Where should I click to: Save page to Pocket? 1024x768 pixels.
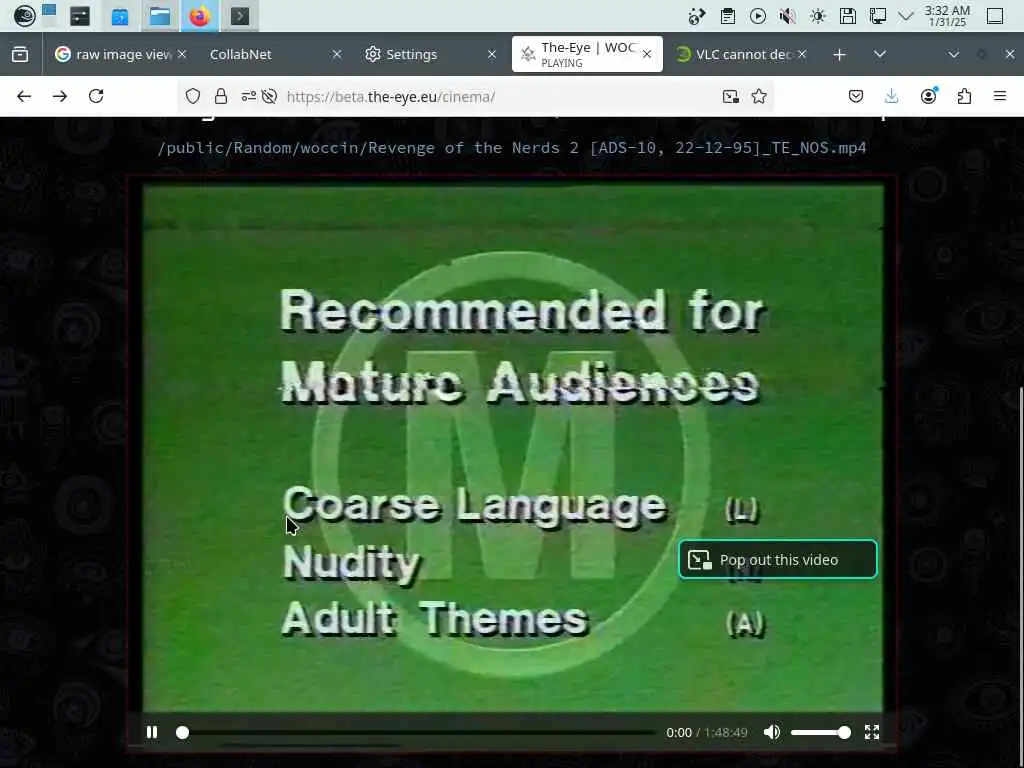[856, 97]
